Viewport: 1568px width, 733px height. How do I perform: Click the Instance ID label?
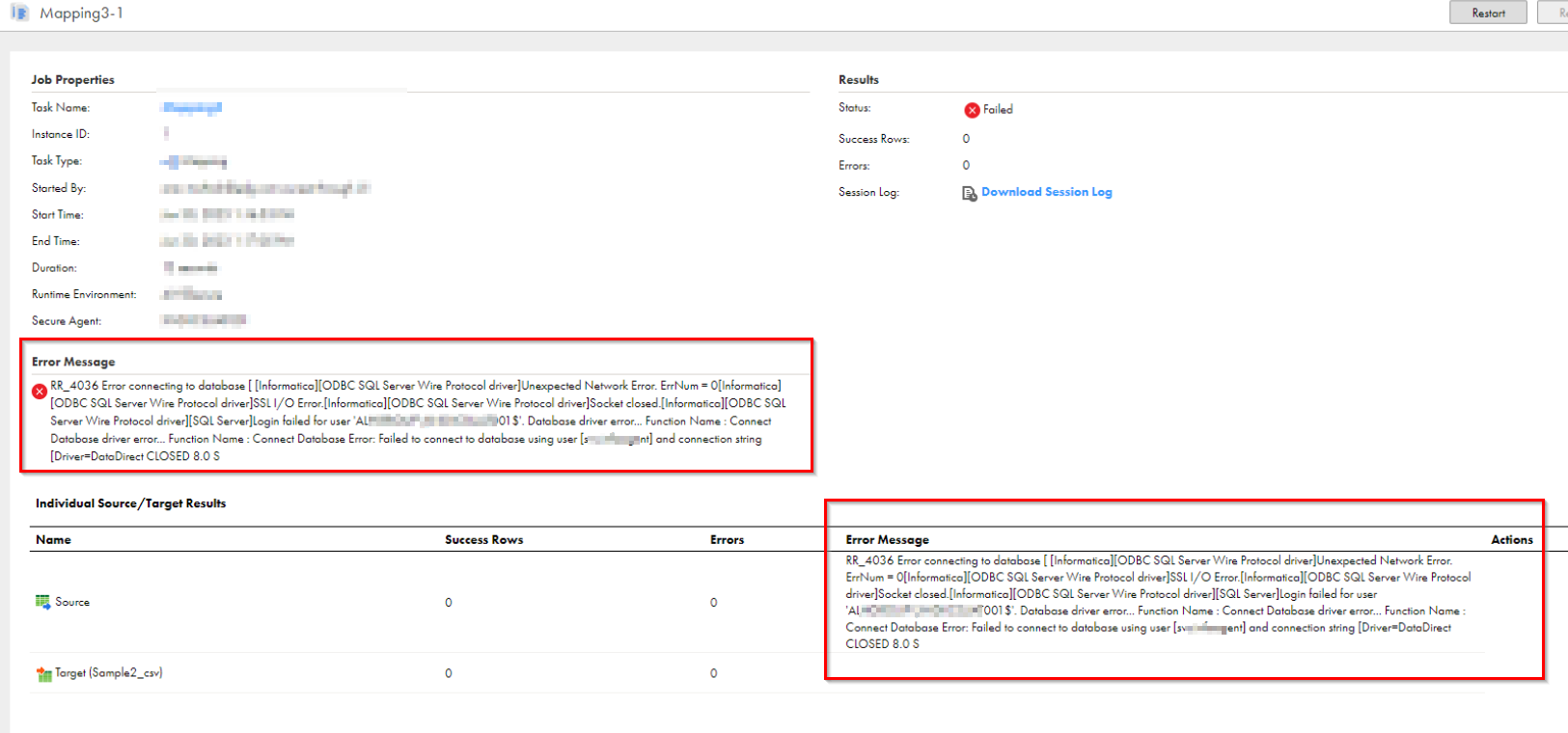[60, 134]
